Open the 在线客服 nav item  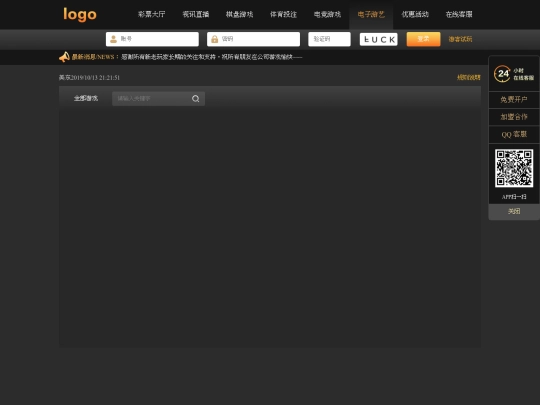[x=459, y=14]
